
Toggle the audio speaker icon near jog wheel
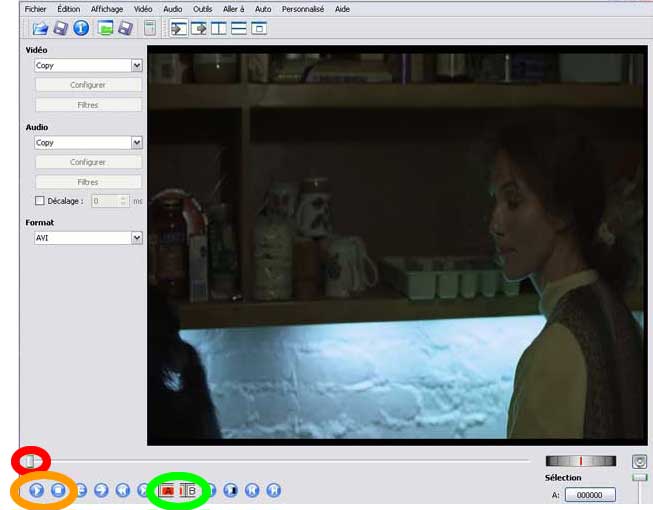pyautogui.click(x=640, y=461)
